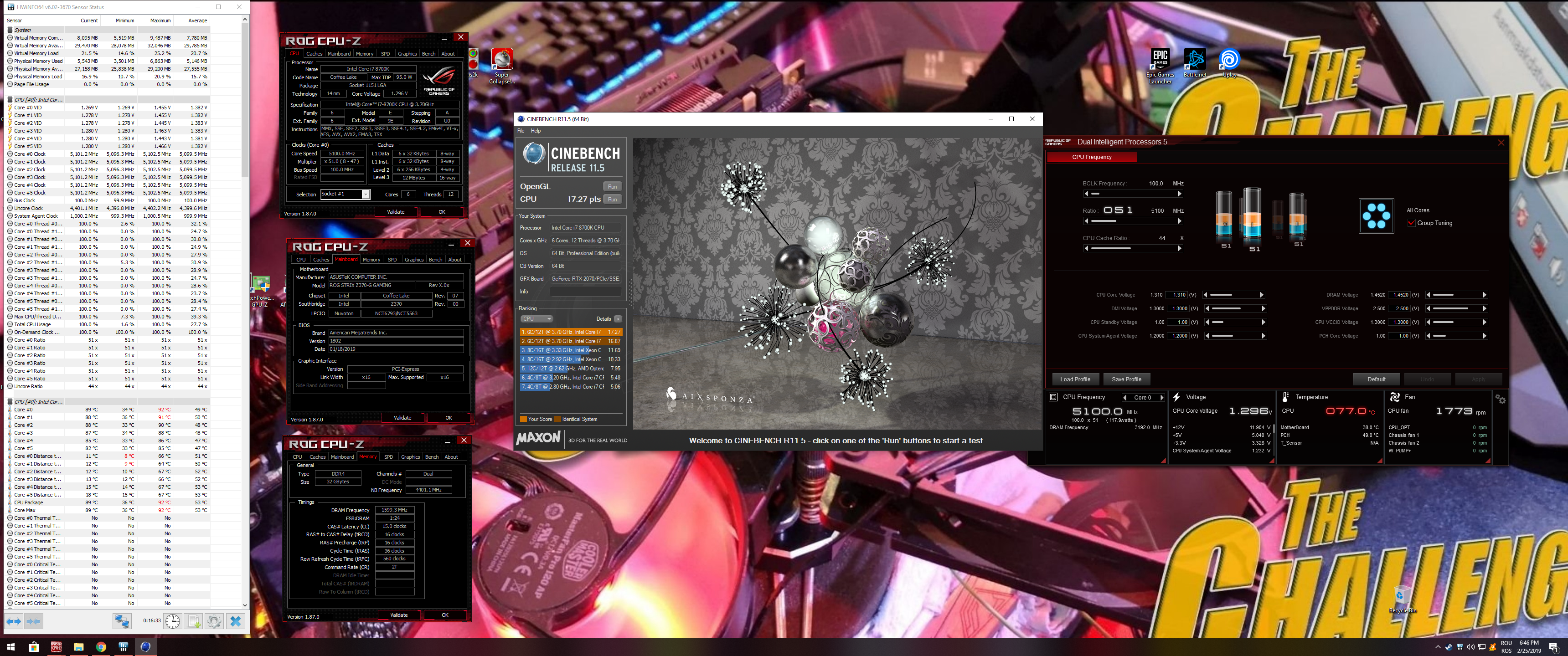Increase CPU Core Voltage with right arrow
The width and height of the screenshot is (1568, 656).
[x=1262, y=295]
